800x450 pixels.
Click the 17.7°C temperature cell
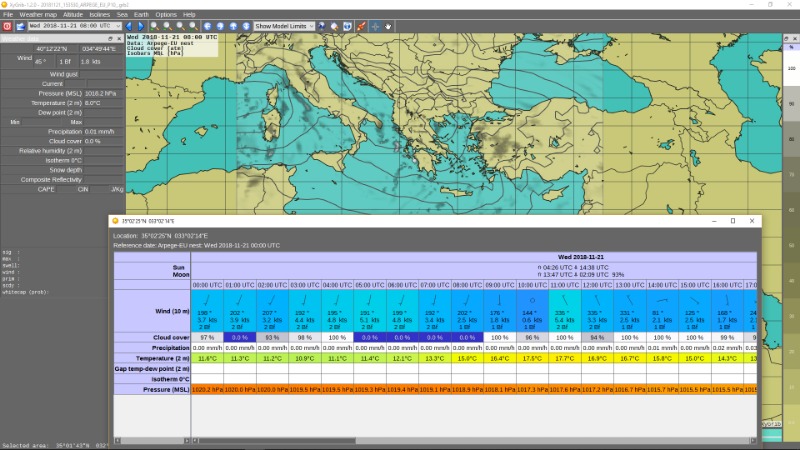(564, 358)
